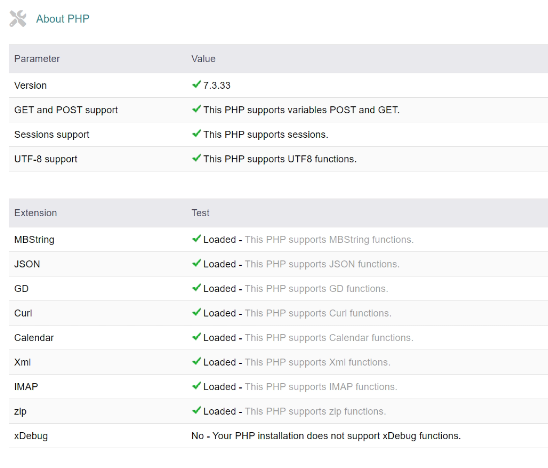Screen dimensions: 548x468
Task: Click the Value column header
Action: click(x=203, y=59)
